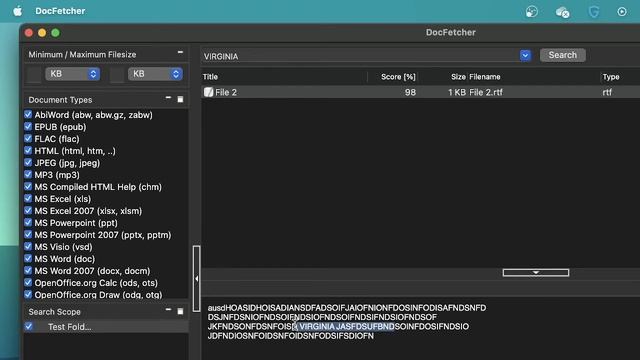Image resolution: width=640 pixels, height=360 pixels.
Task: Click the 1 KB size cell
Action: pyautogui.click(x=457, y=92)
